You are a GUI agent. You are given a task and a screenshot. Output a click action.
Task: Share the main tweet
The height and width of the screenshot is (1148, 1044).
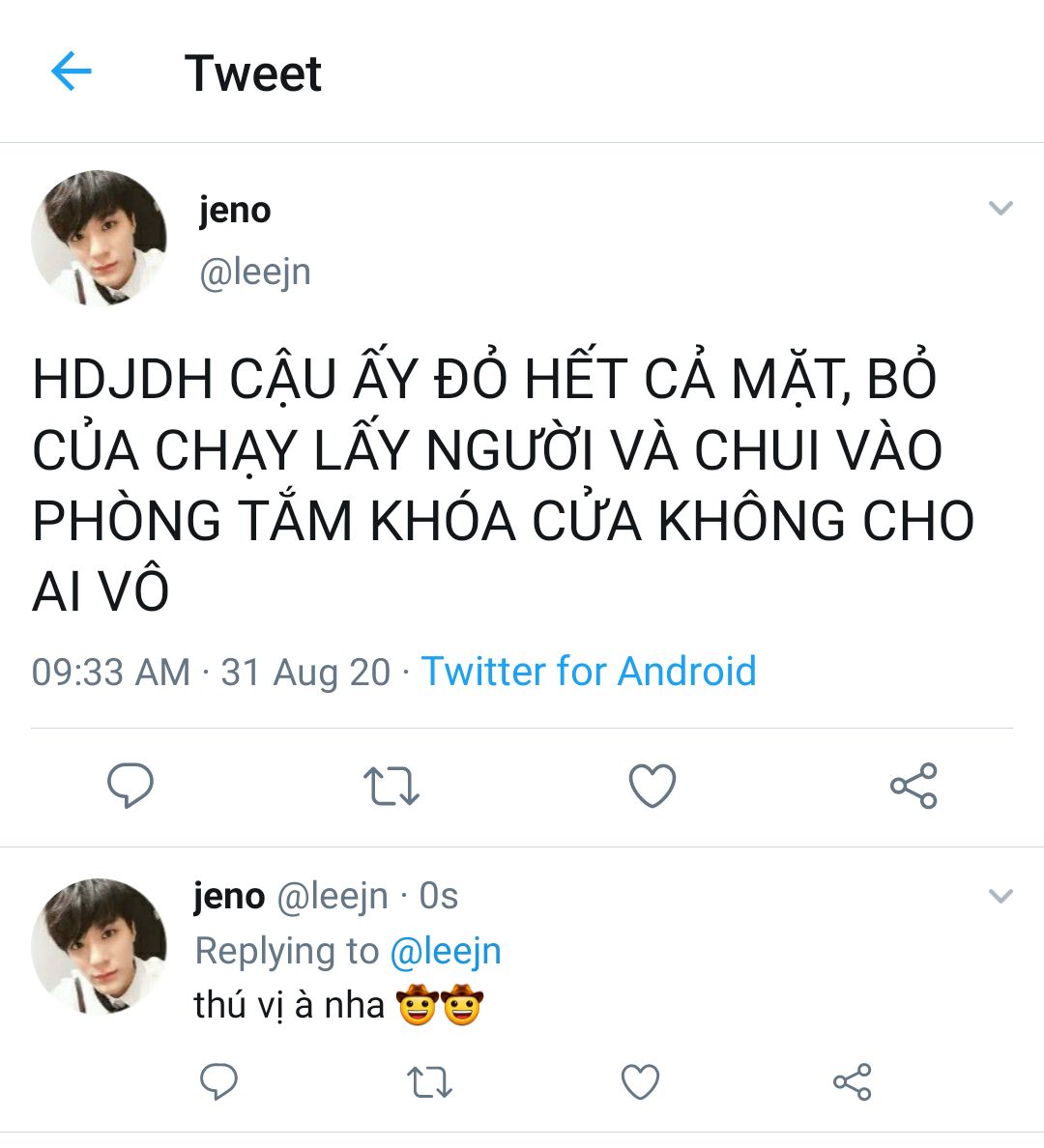click(913, 786)
